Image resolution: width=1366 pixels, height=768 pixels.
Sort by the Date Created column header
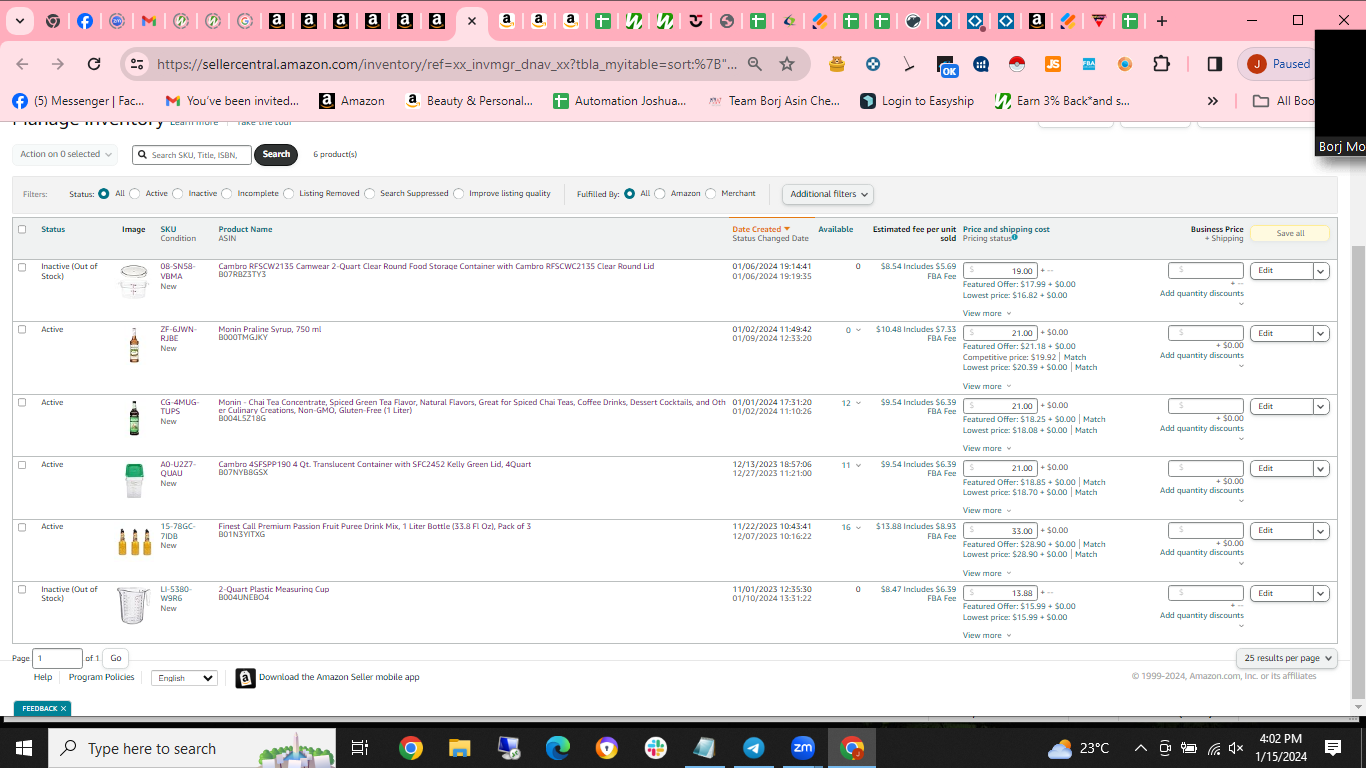tap(761, 229)
